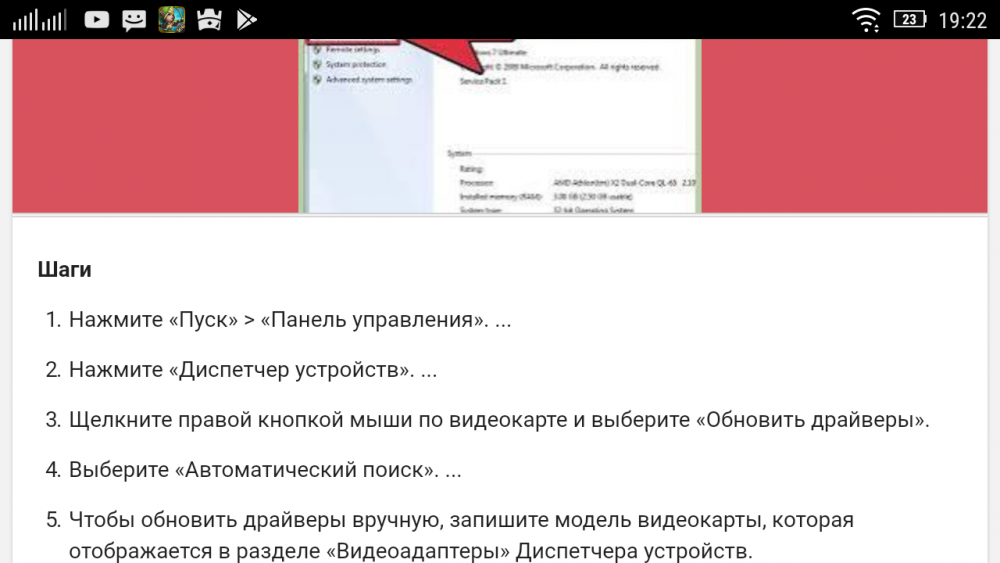Tap the battery indicator showing 23
This screenshot has height=563, width=1000.
tap(910, 20)
